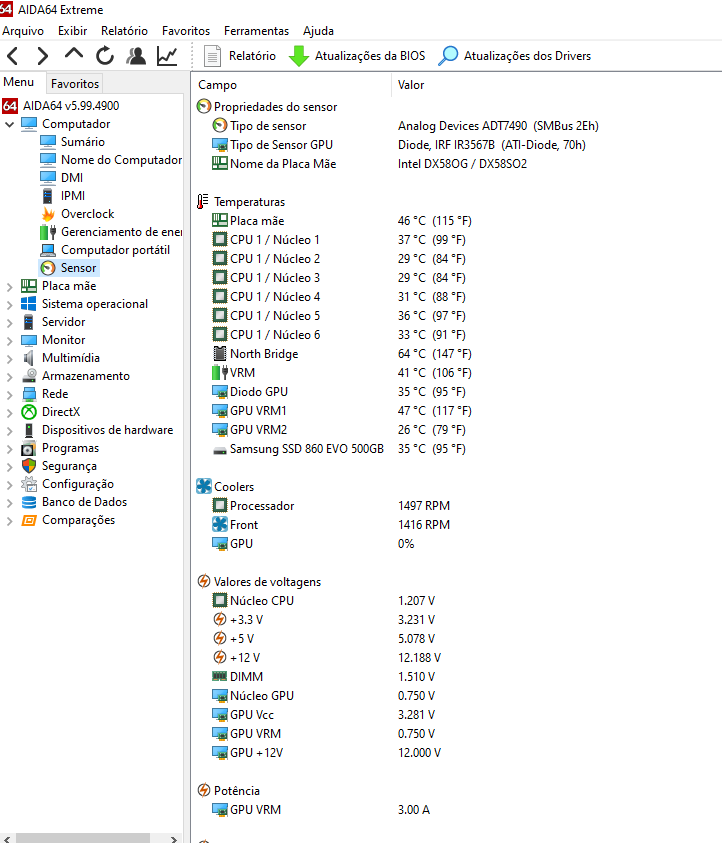The image size is (722, 843).
Task: Open the Relatório menu in menu bar
Action: (124, 31)
